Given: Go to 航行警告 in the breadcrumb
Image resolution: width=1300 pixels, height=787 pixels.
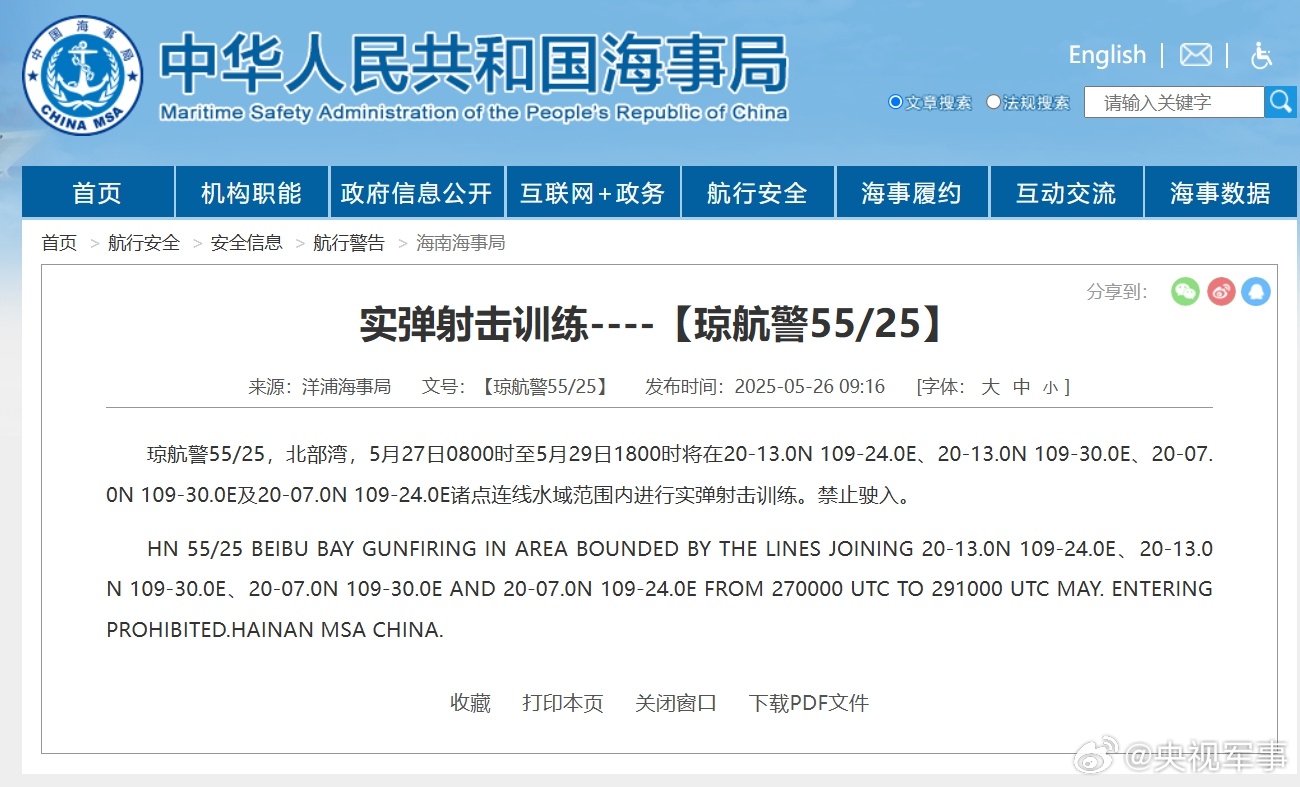Looking at the screenshot, I should [349, 243].
